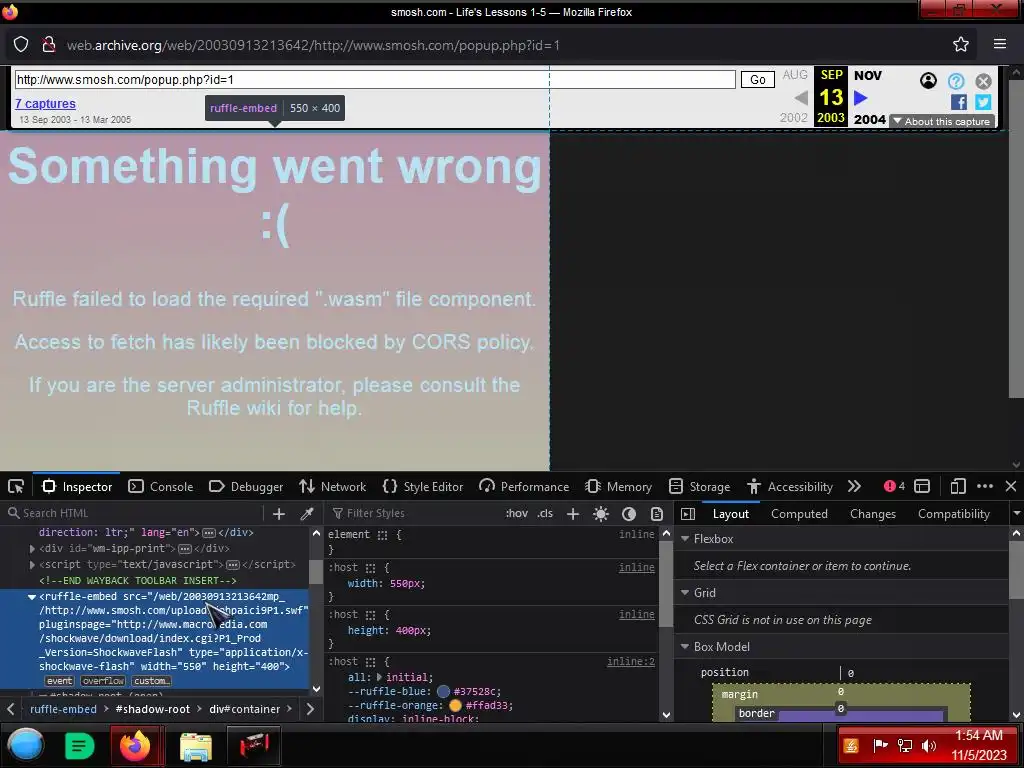Toggle dark color scheme simulation
1024x768 pixels.
(629, 514)
